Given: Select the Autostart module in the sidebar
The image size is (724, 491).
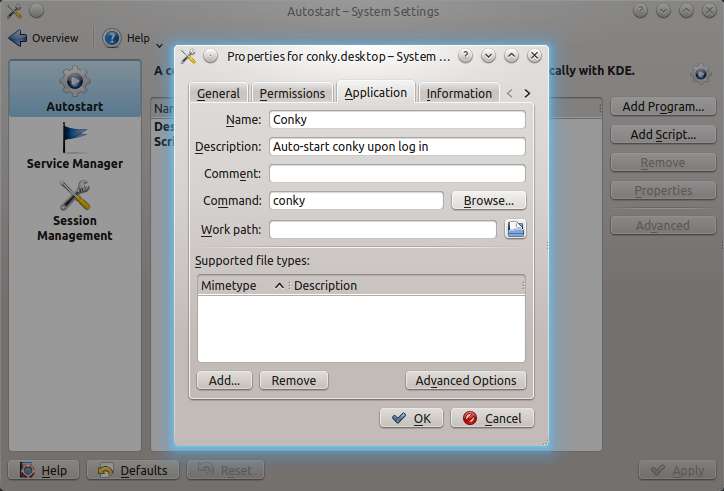Looking at the screenshot, I should pos(75,89).
